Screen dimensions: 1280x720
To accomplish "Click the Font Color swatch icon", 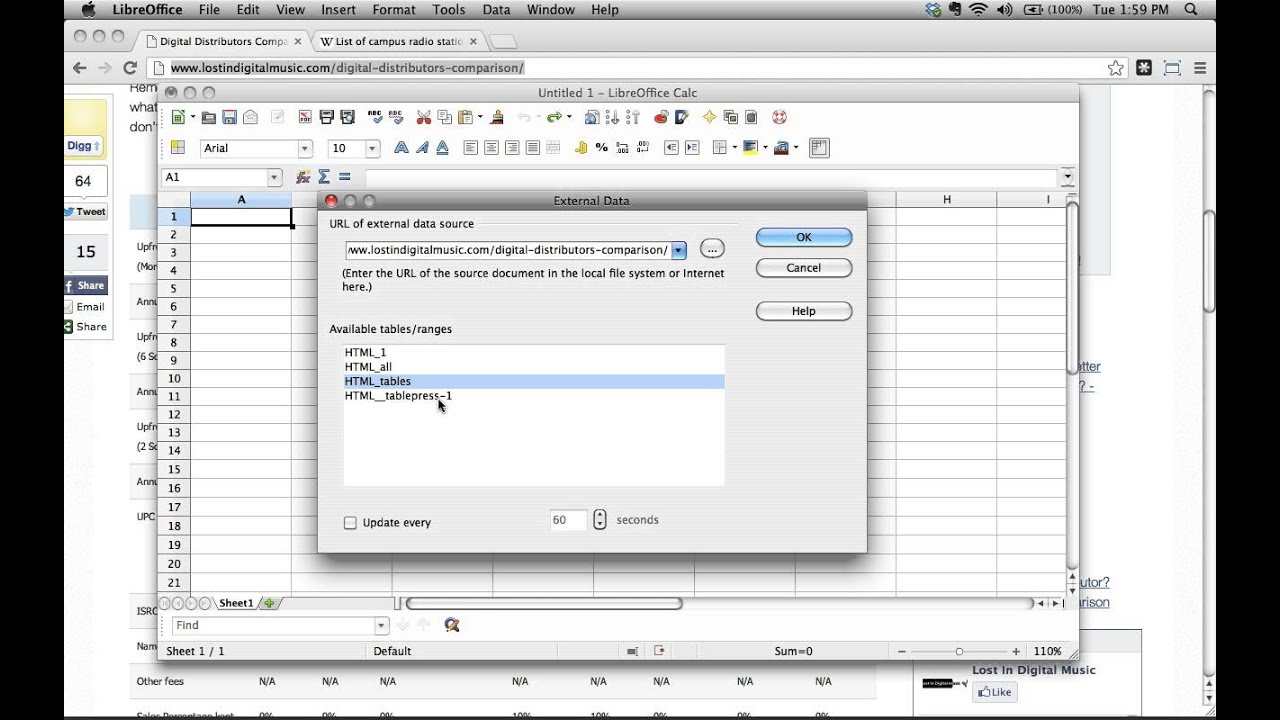I will click(x=781, y=148).
